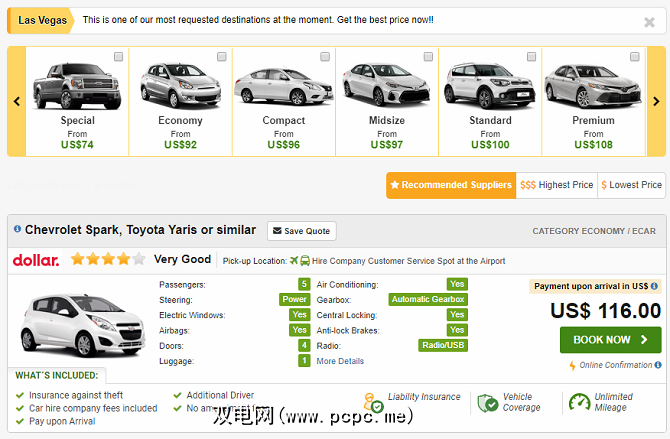The image size is (670, 439).
Task: Sort by Lowest Price
Action: [632, 185]
